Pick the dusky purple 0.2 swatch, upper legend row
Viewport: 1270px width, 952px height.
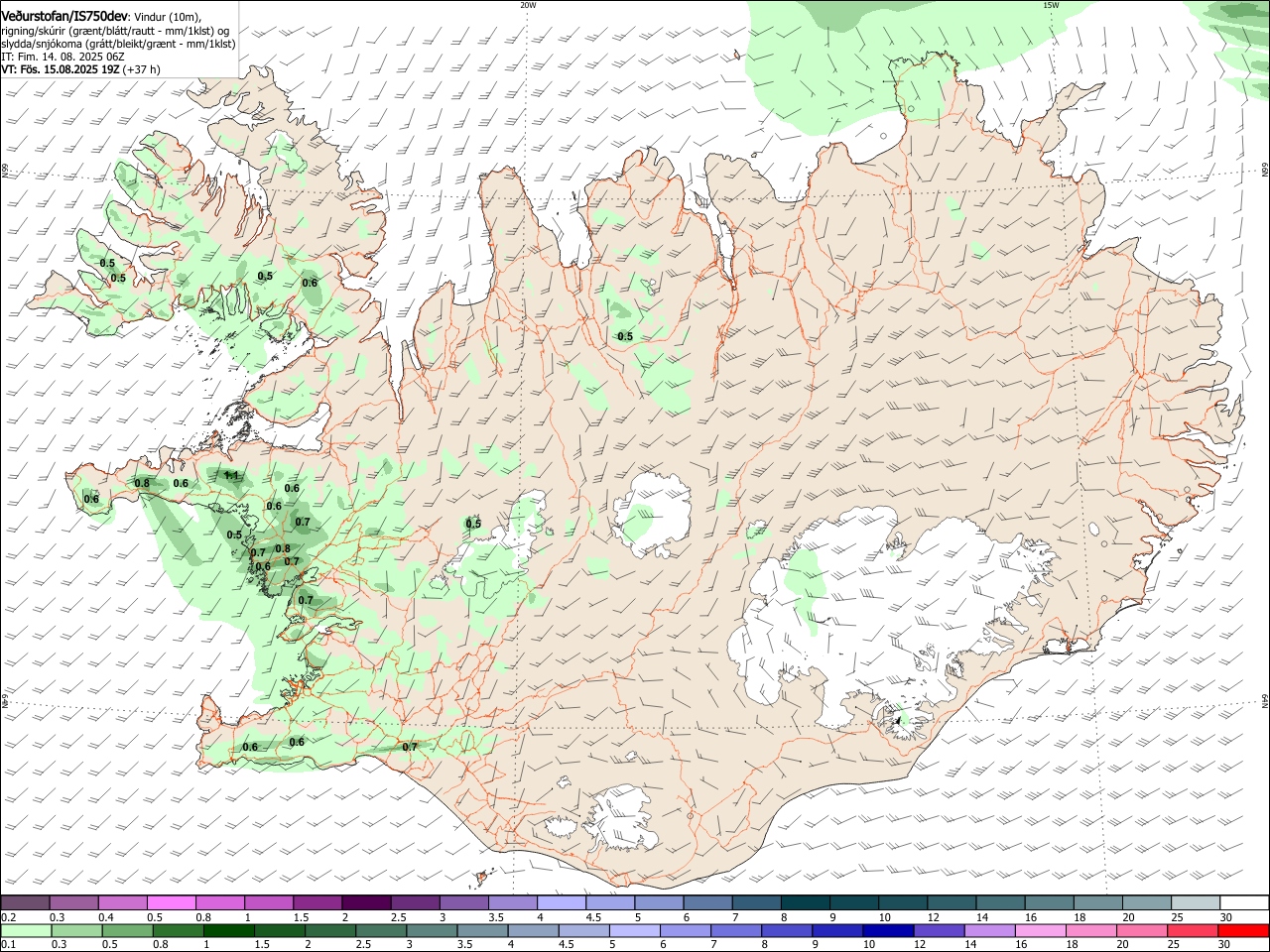(x=26, y=903)
